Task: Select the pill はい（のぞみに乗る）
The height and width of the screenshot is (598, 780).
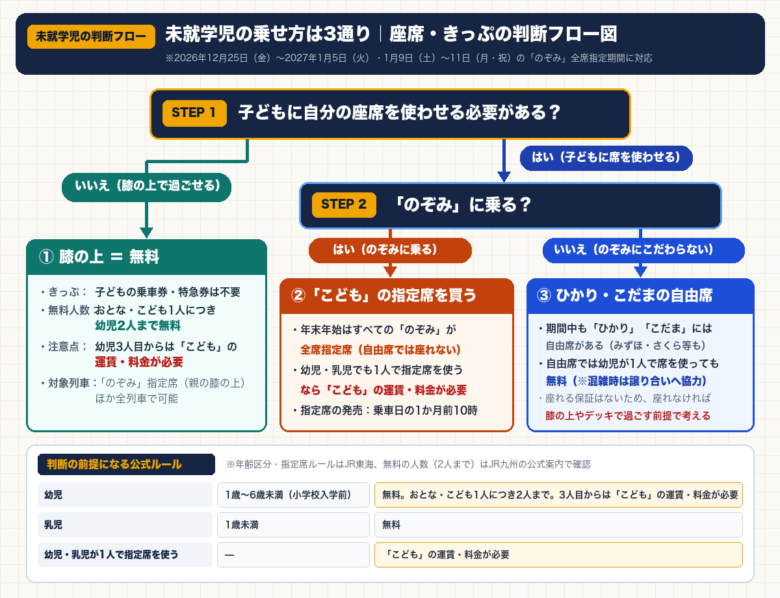Action: tap(390, 250)
